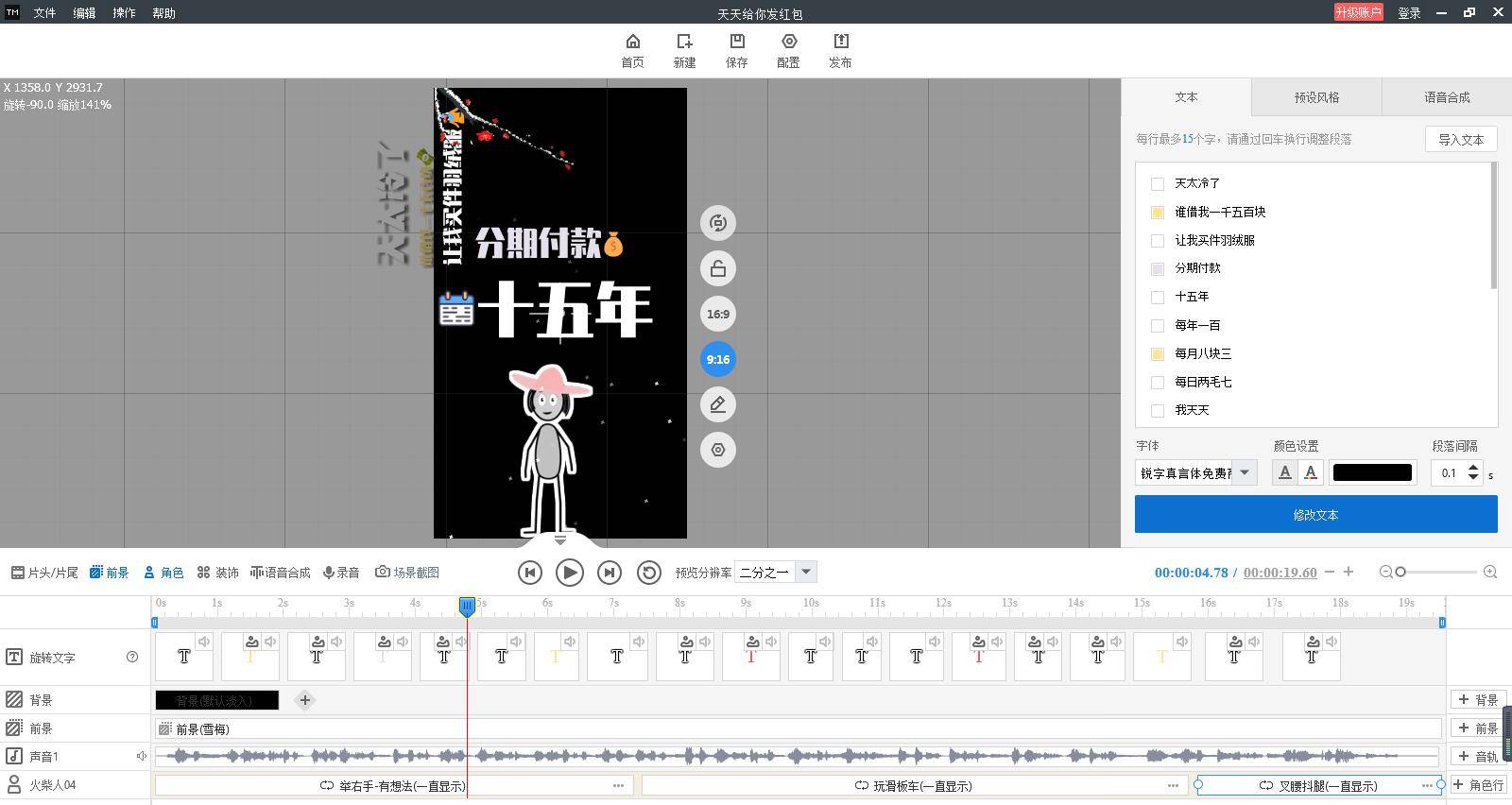Toggle the 每月八块三 checkbox
The width and height of the screenshot is (1512, 805).
pos(1158,353)
